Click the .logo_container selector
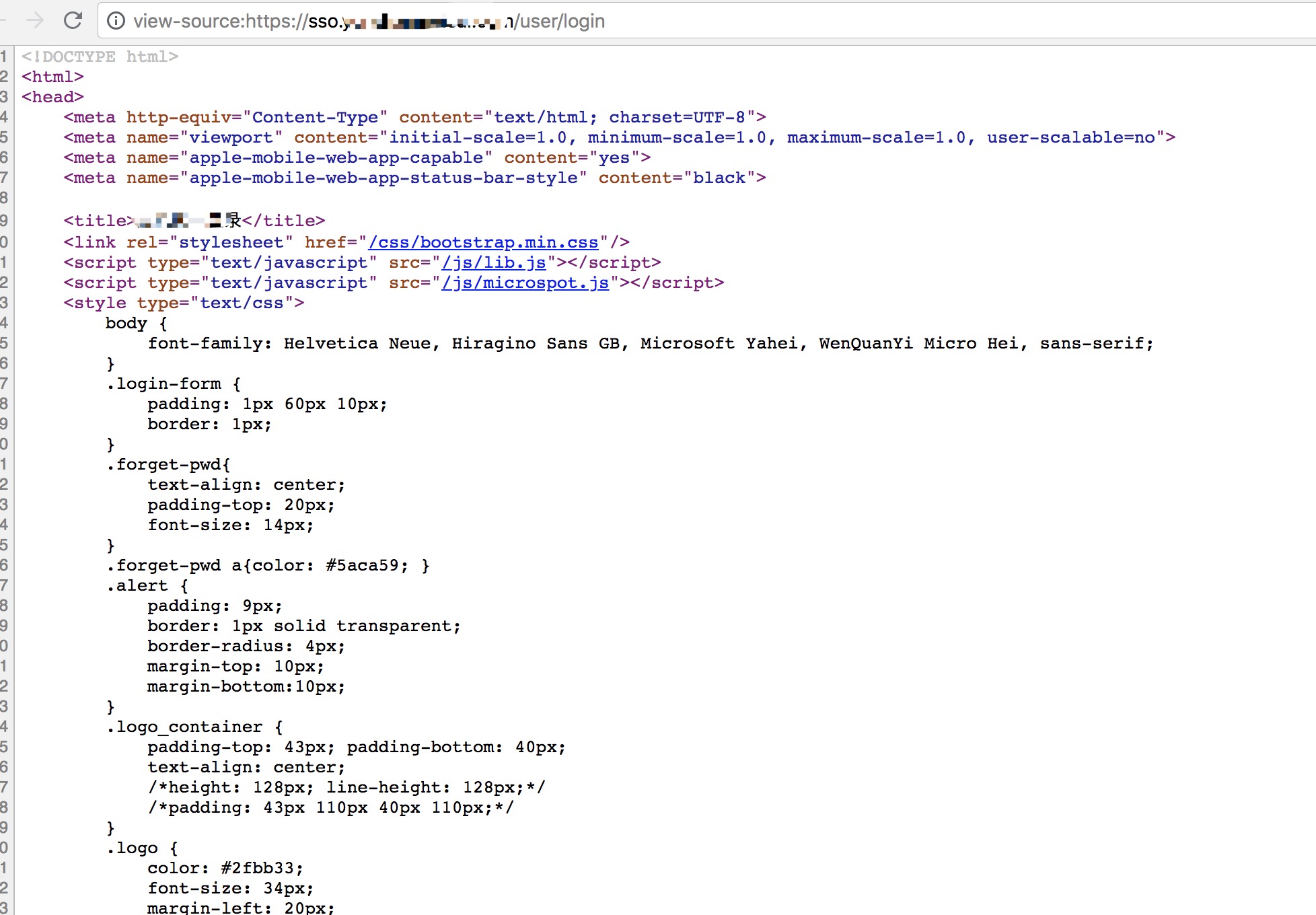 184,727
